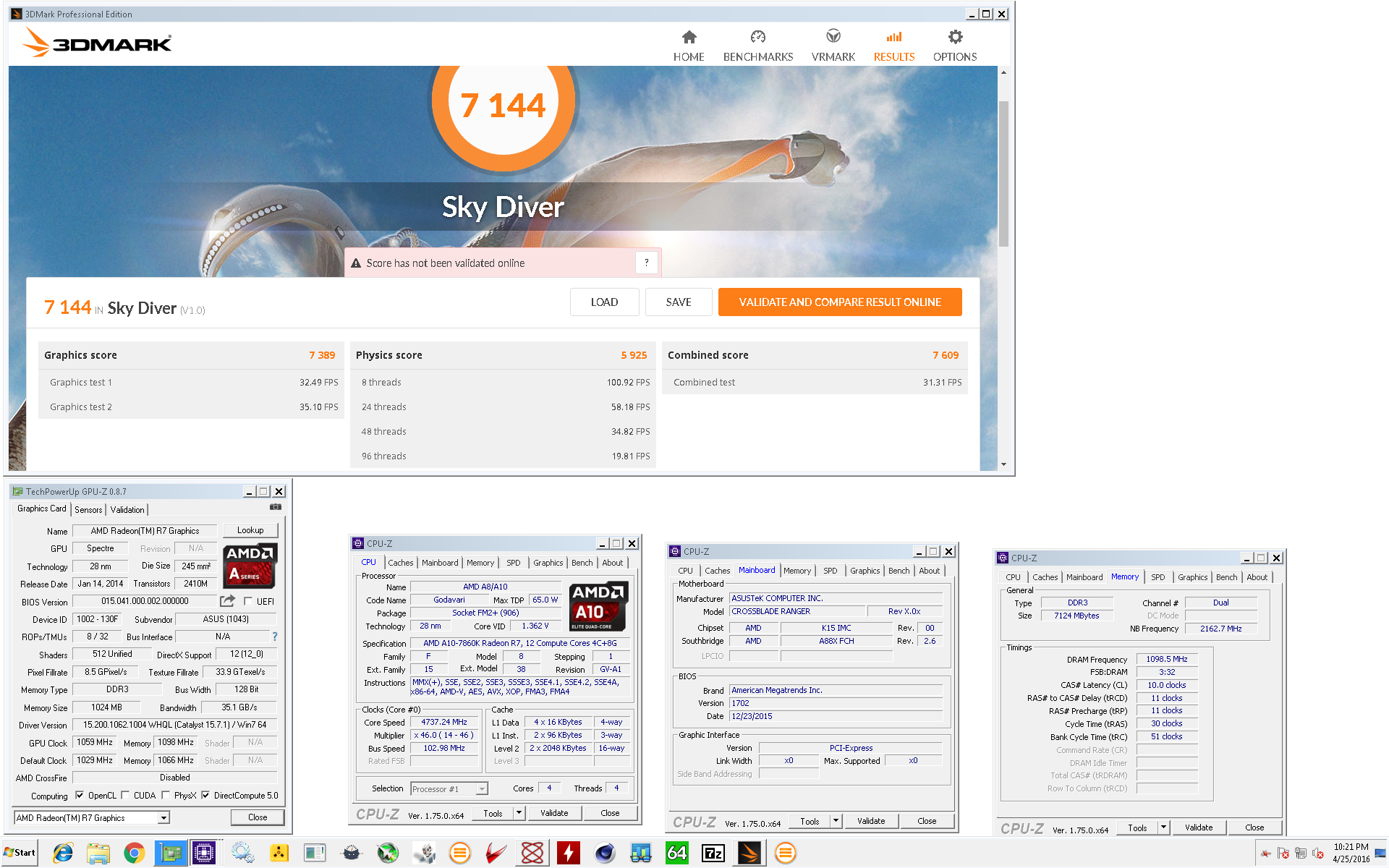Open Graphics tab in CPU-Z Memory window
The width and height of the screenshot is (1389, 868).
point(1192,577)
